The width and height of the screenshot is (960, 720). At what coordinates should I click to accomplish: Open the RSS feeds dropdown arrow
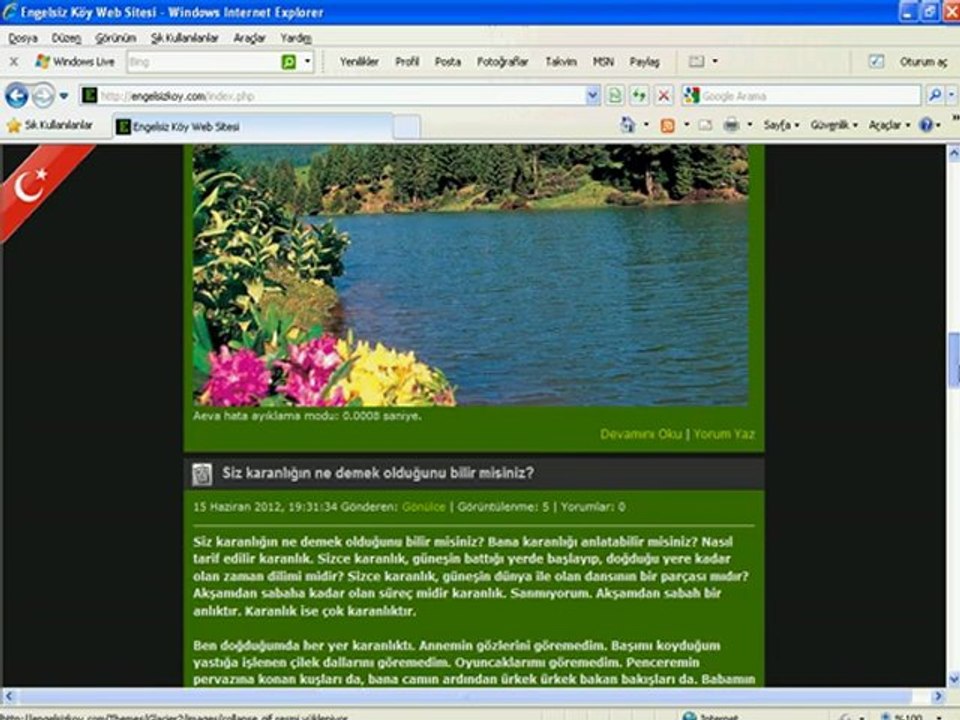click(686, 125)
